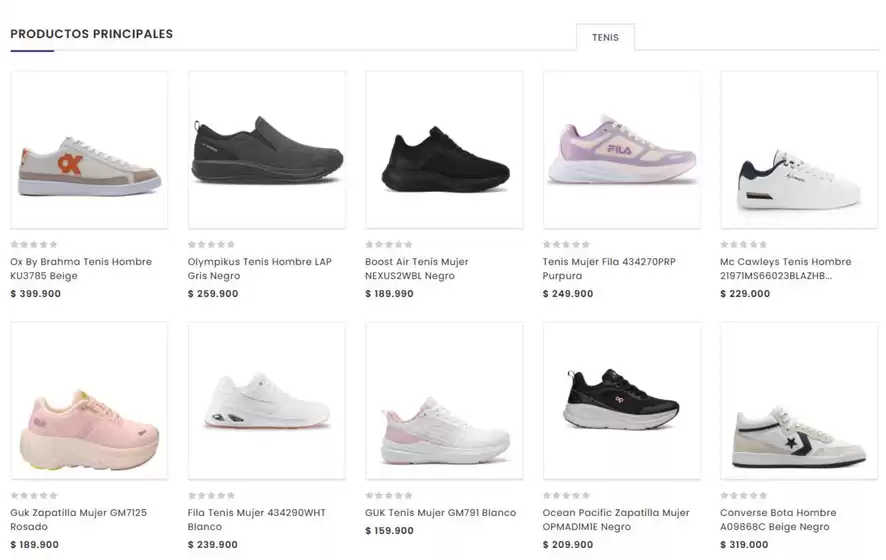This screenshot has height=560, width=886.
Task: Open the Converse Bota high-top image
Action: tap(799, 401)
